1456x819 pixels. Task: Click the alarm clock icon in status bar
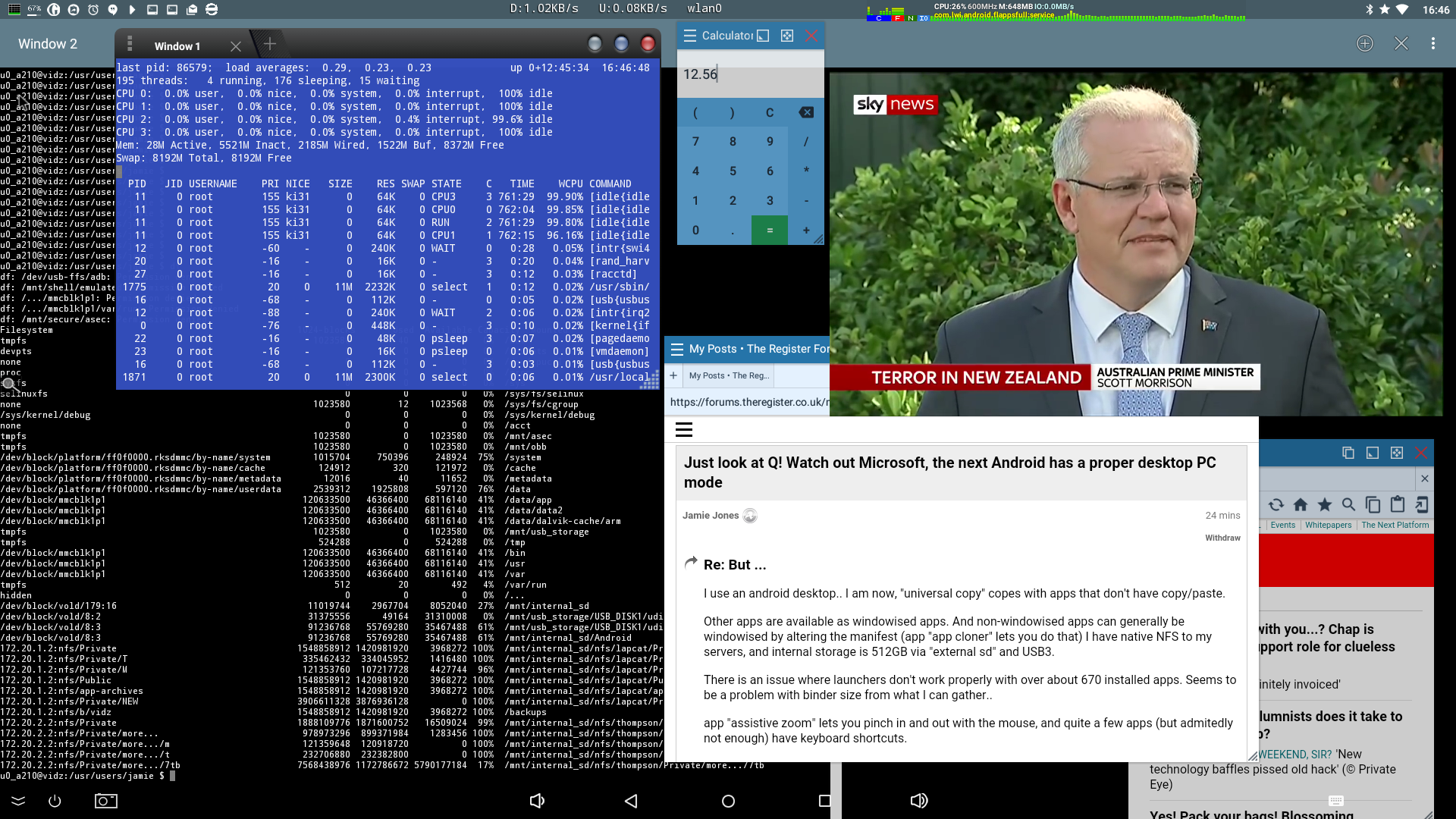[x=93, y=9]
